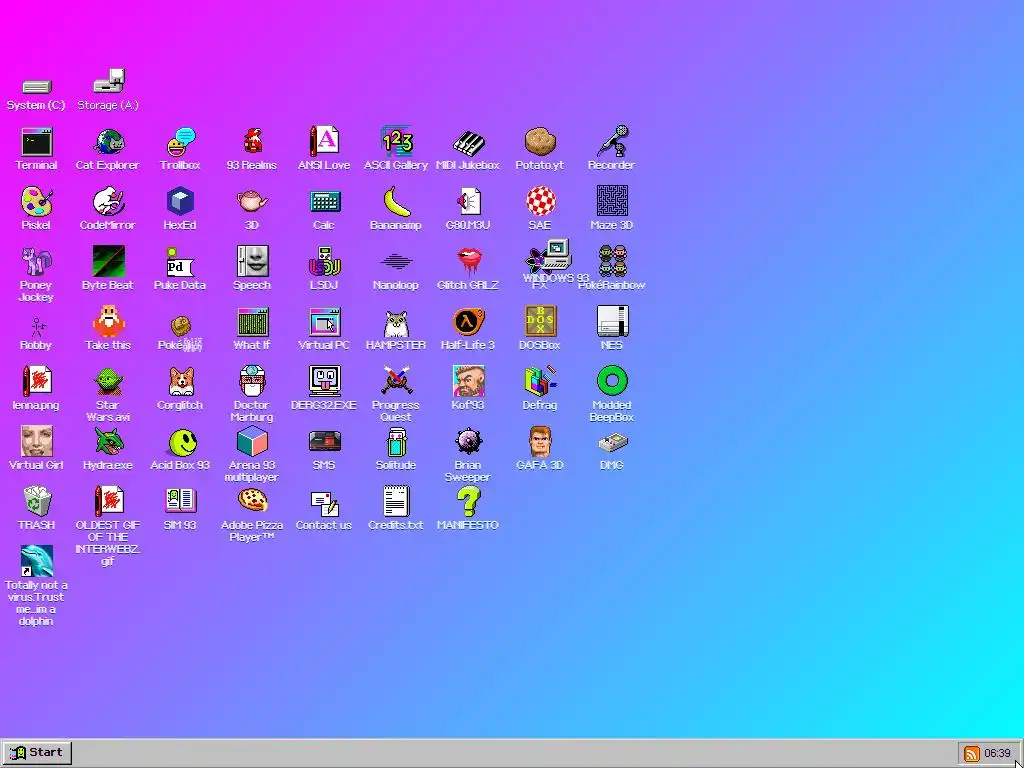Select the Take this icon
The height and width of the screenshot is (768, 1024).
108,322
